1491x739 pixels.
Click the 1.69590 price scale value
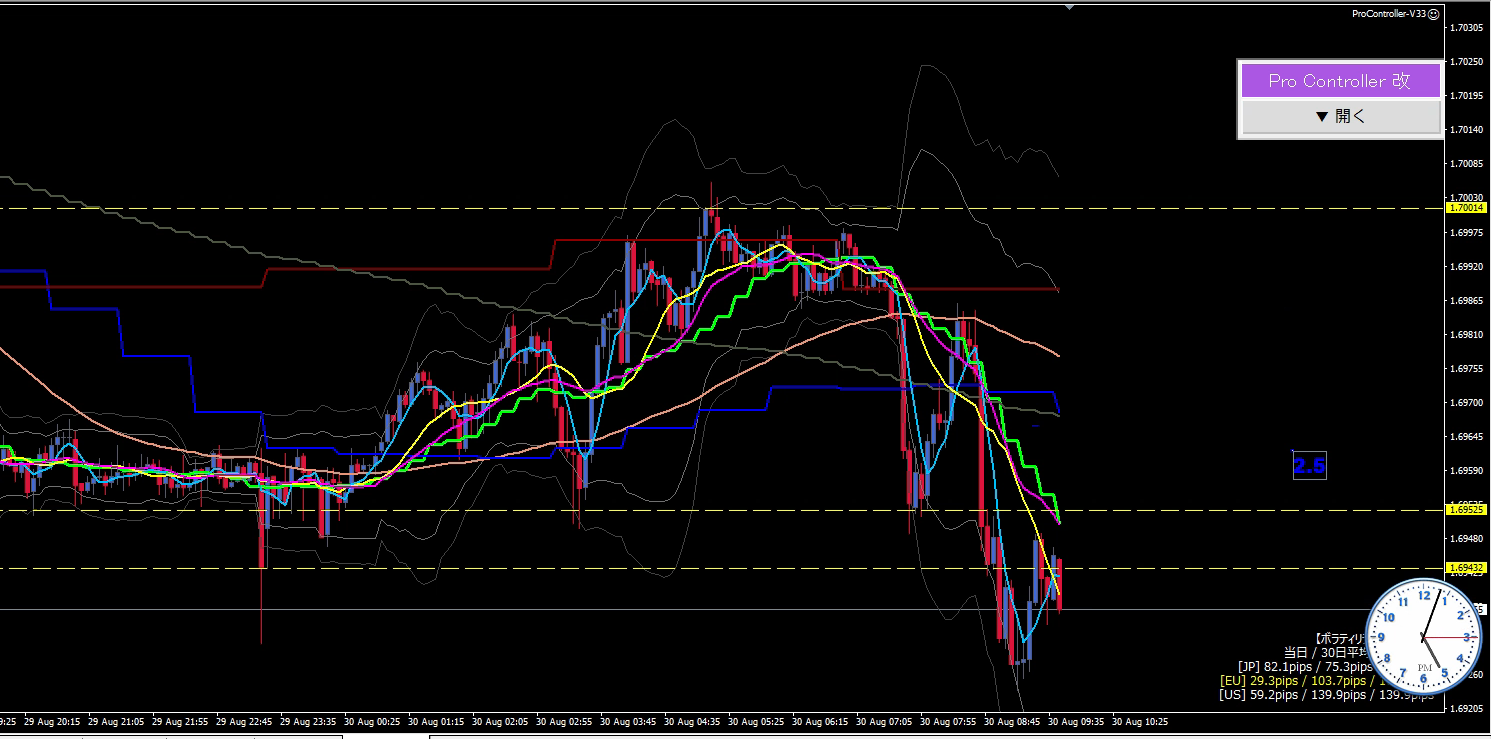(1466, 471)
